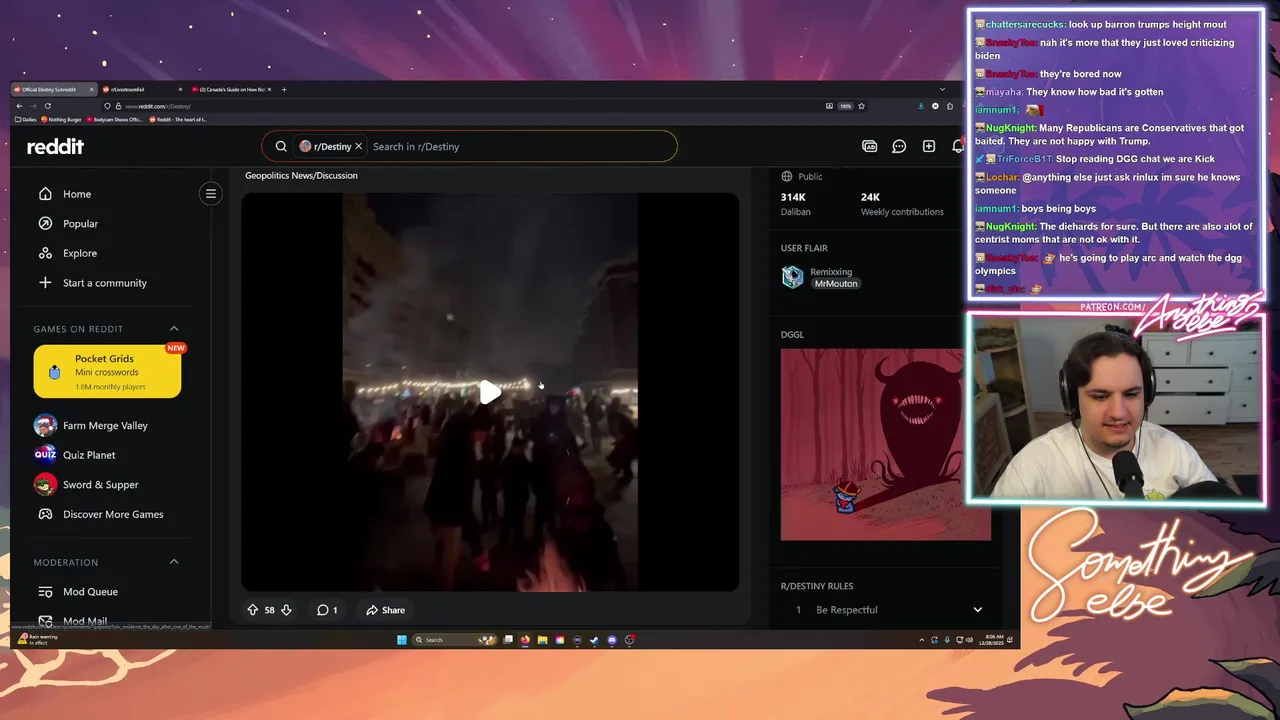Open Popular in the sidebar
The height and width of the screenshot is (720, 1280).
[80, 224]
